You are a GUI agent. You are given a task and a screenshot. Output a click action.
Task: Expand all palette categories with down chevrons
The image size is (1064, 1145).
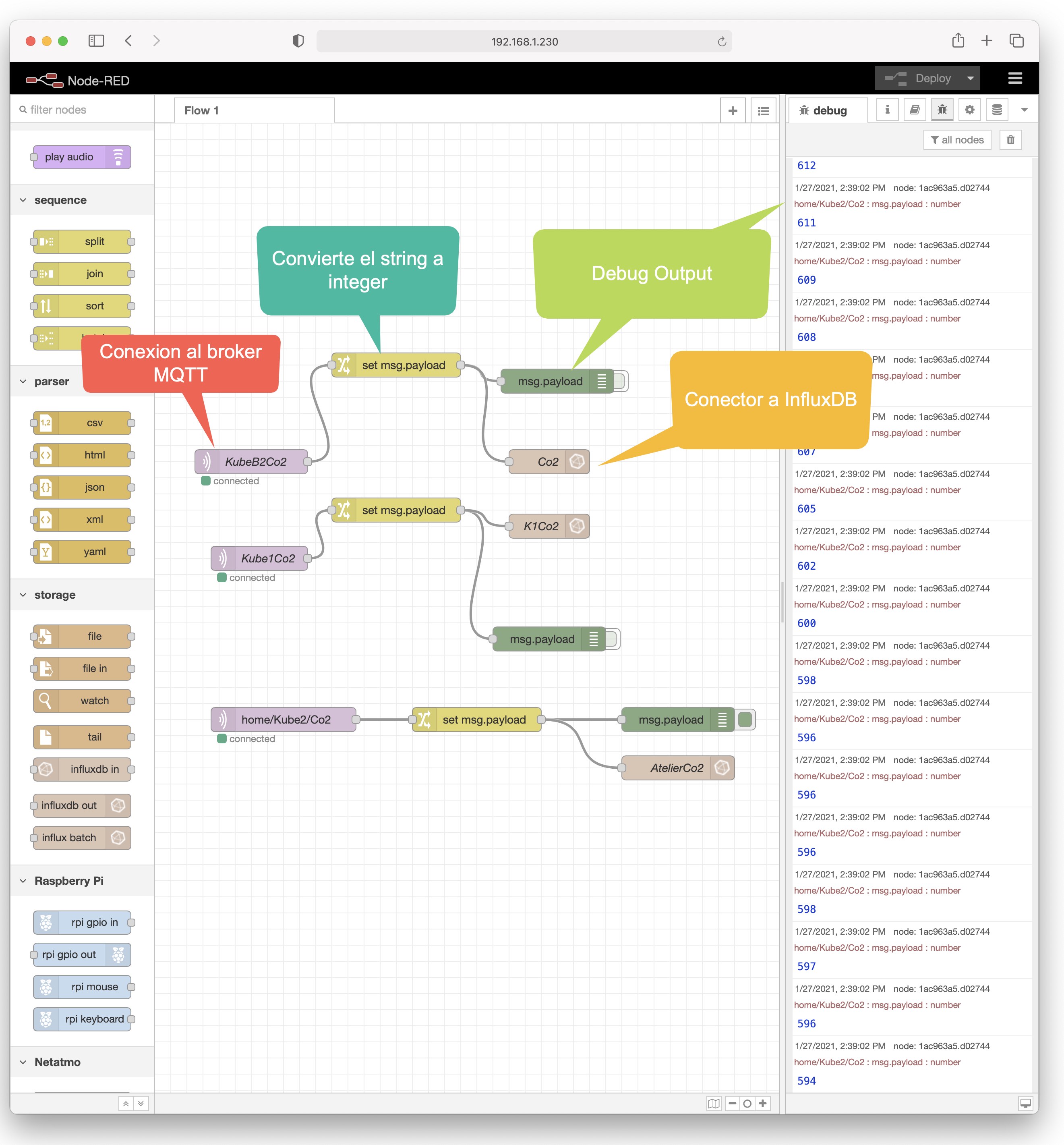pyautogui.click(x=141, y=1104)
